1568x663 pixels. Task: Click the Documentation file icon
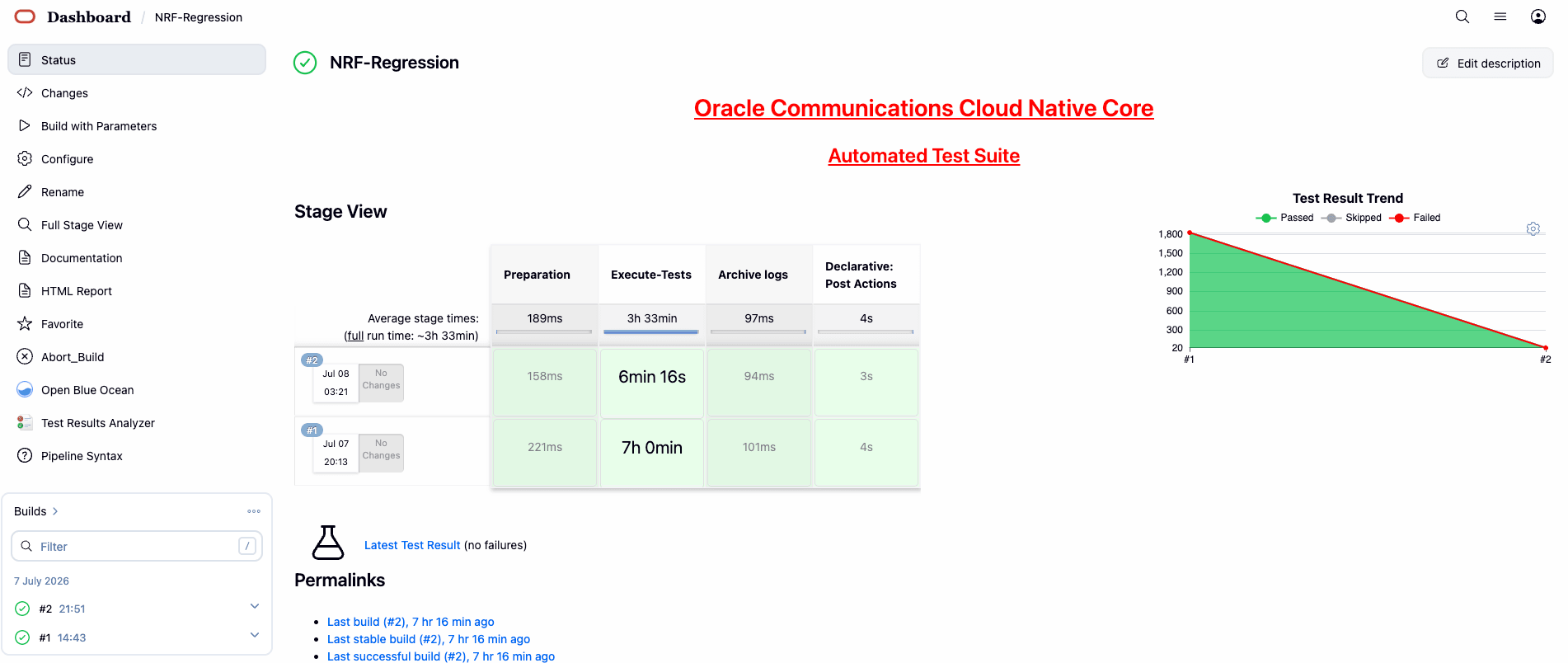(25, 257)
